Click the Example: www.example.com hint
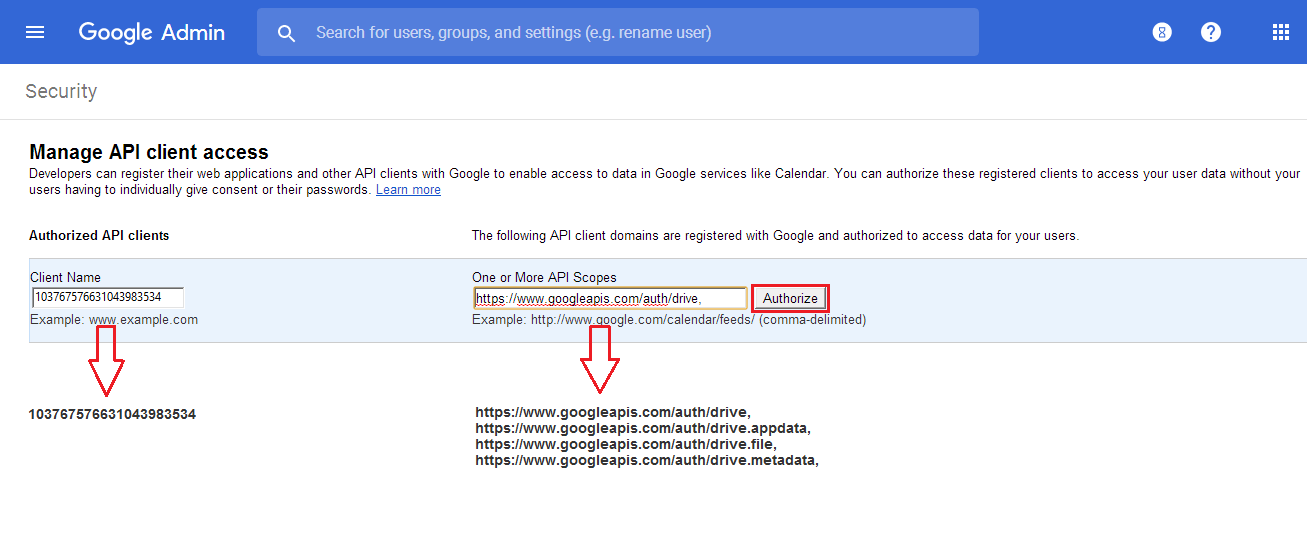 pyautogui.click(x=114, y=320)
